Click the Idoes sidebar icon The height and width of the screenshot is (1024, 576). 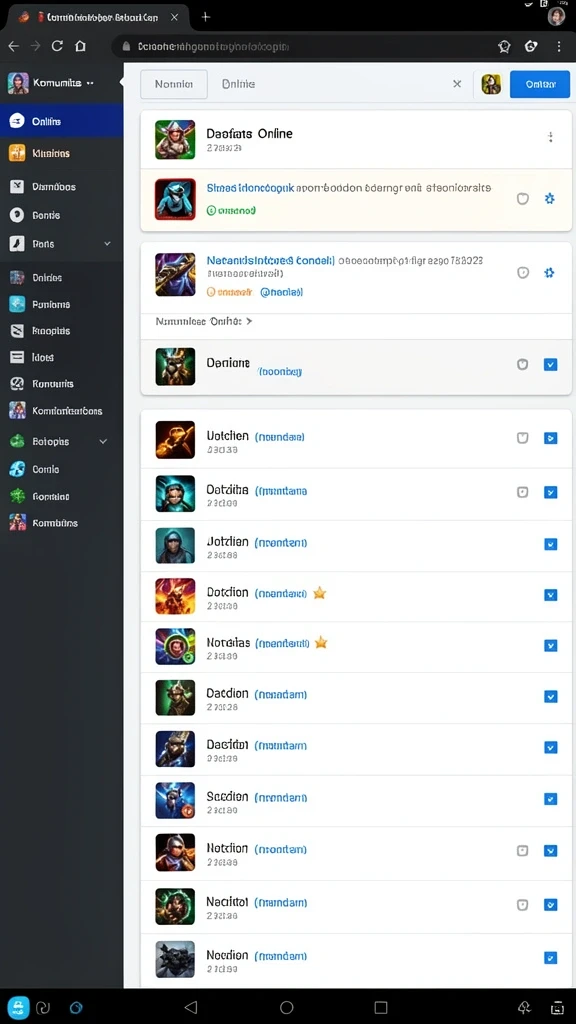click(x=17, y=357)
